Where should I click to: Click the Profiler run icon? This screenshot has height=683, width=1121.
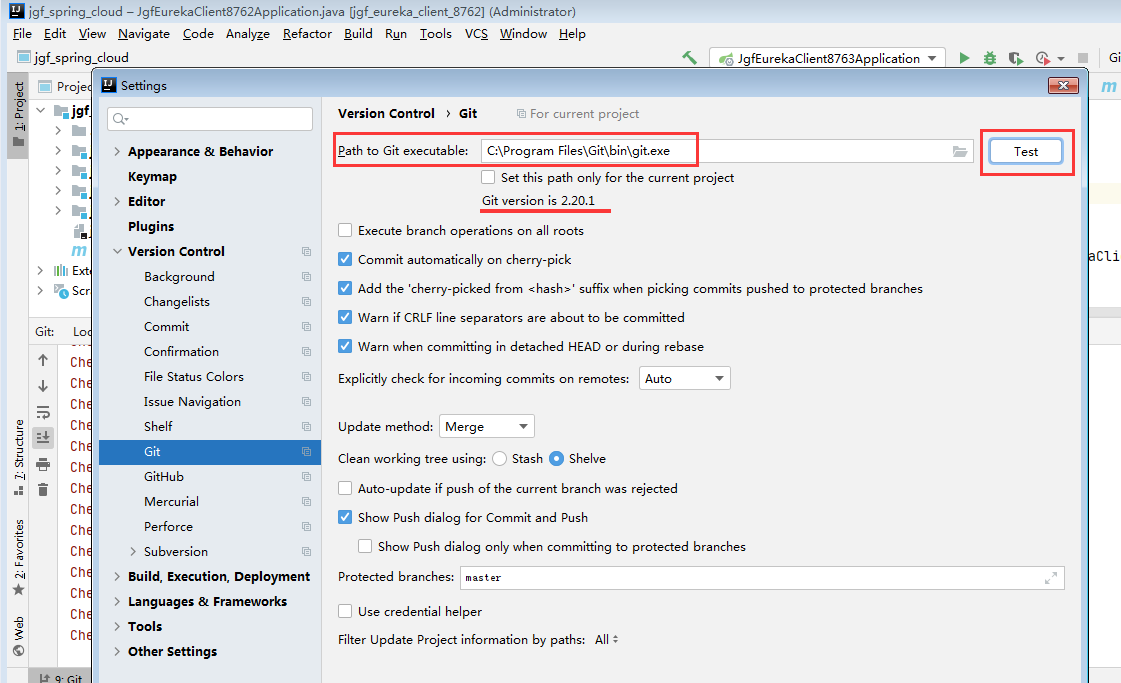click(x=1042, y=58)
